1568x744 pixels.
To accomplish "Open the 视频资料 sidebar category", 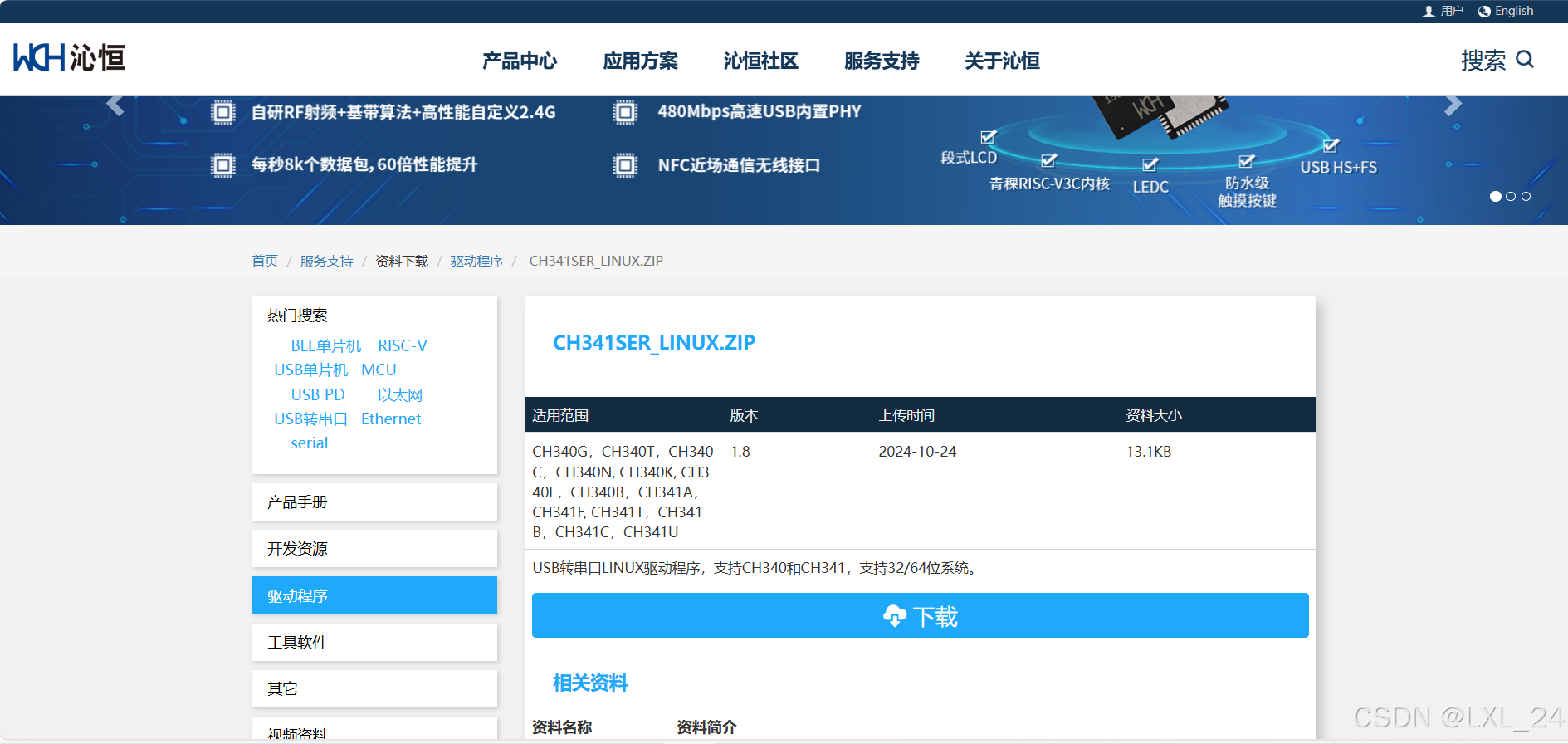I will coord(374,728).
